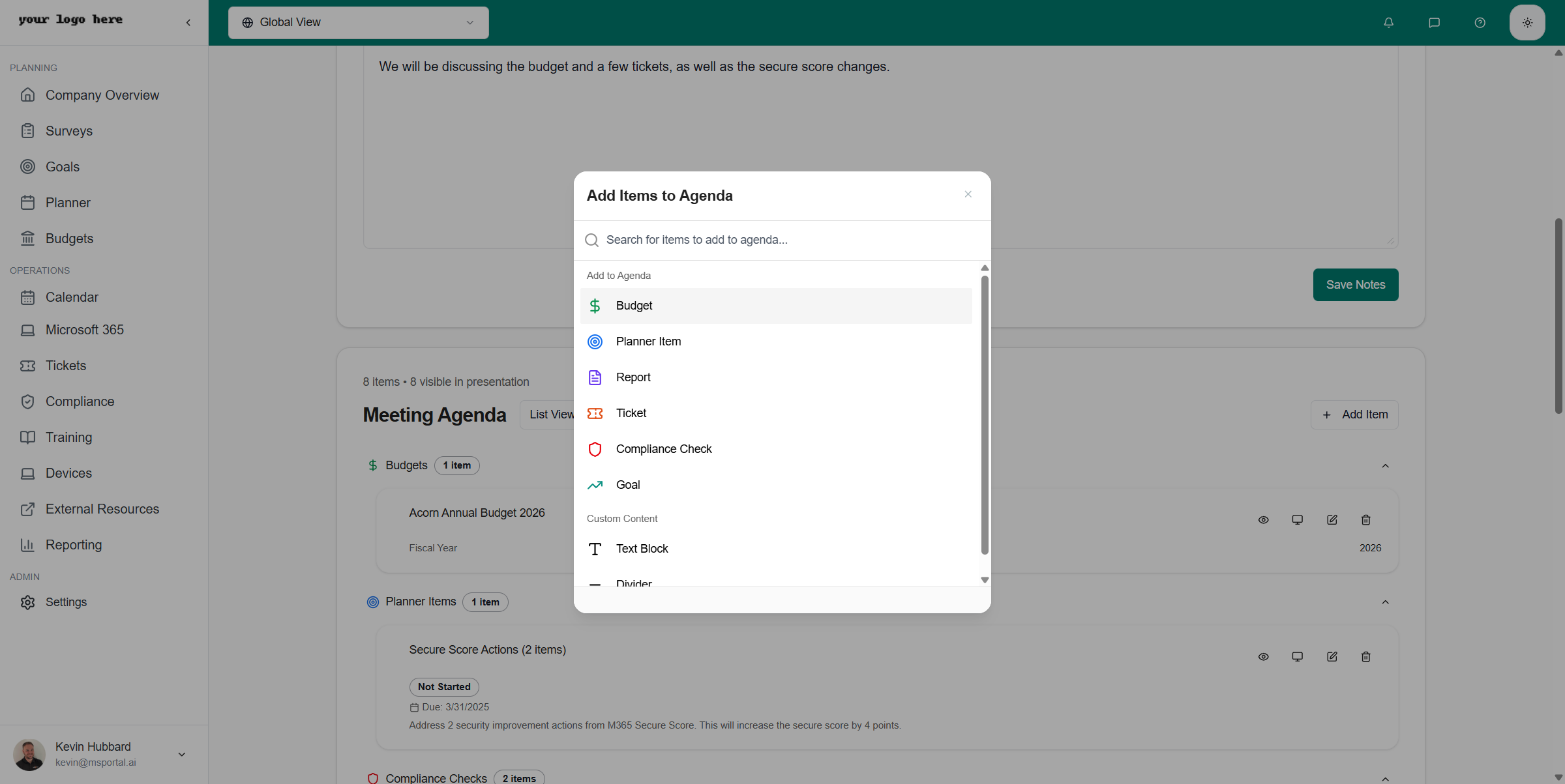Insert a Text Block custom content item
The height and width of the screenshot is (784, 1565).
coord(775,548)
